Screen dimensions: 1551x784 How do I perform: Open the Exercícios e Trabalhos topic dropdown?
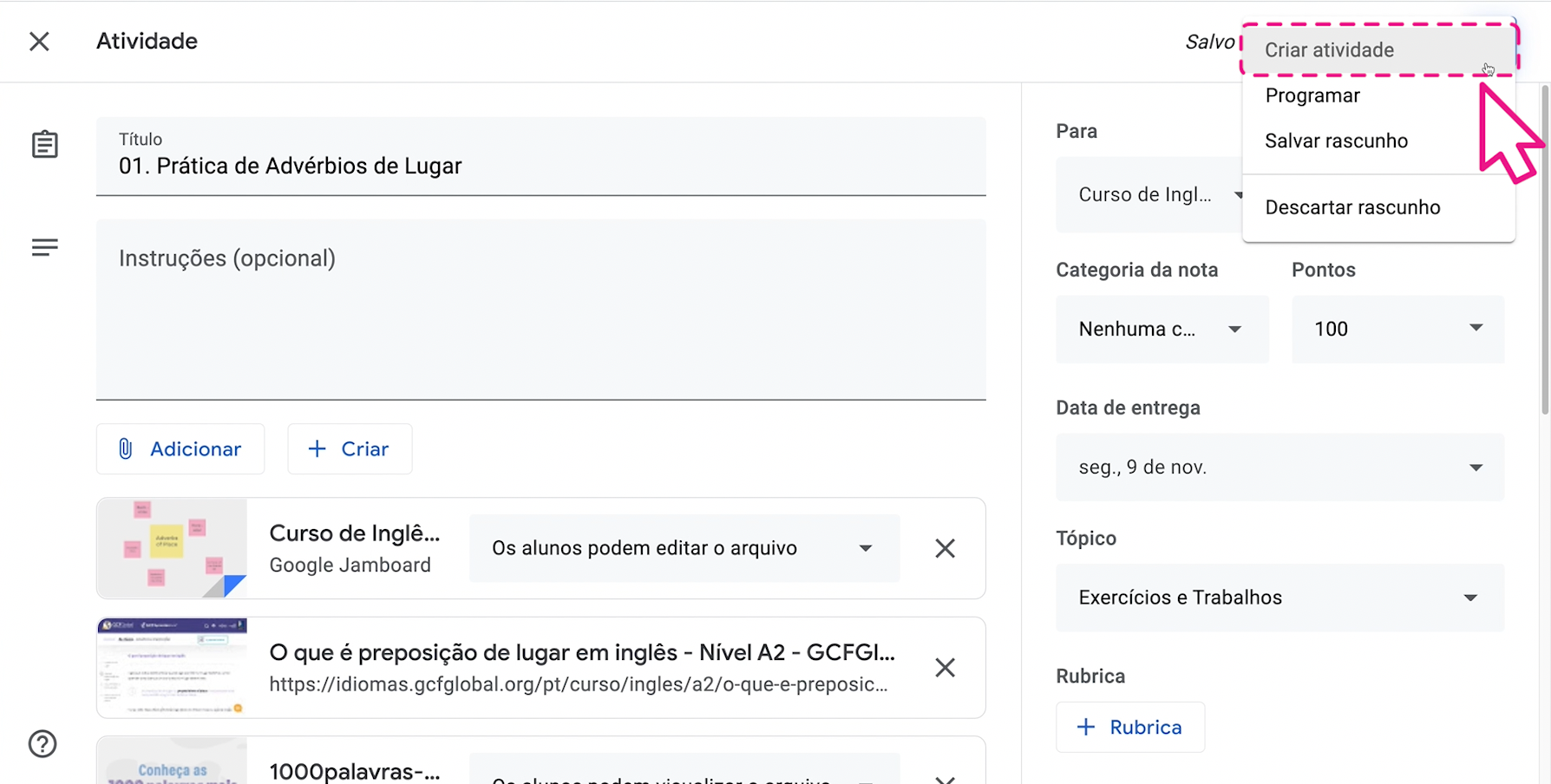click(1279, 598)
